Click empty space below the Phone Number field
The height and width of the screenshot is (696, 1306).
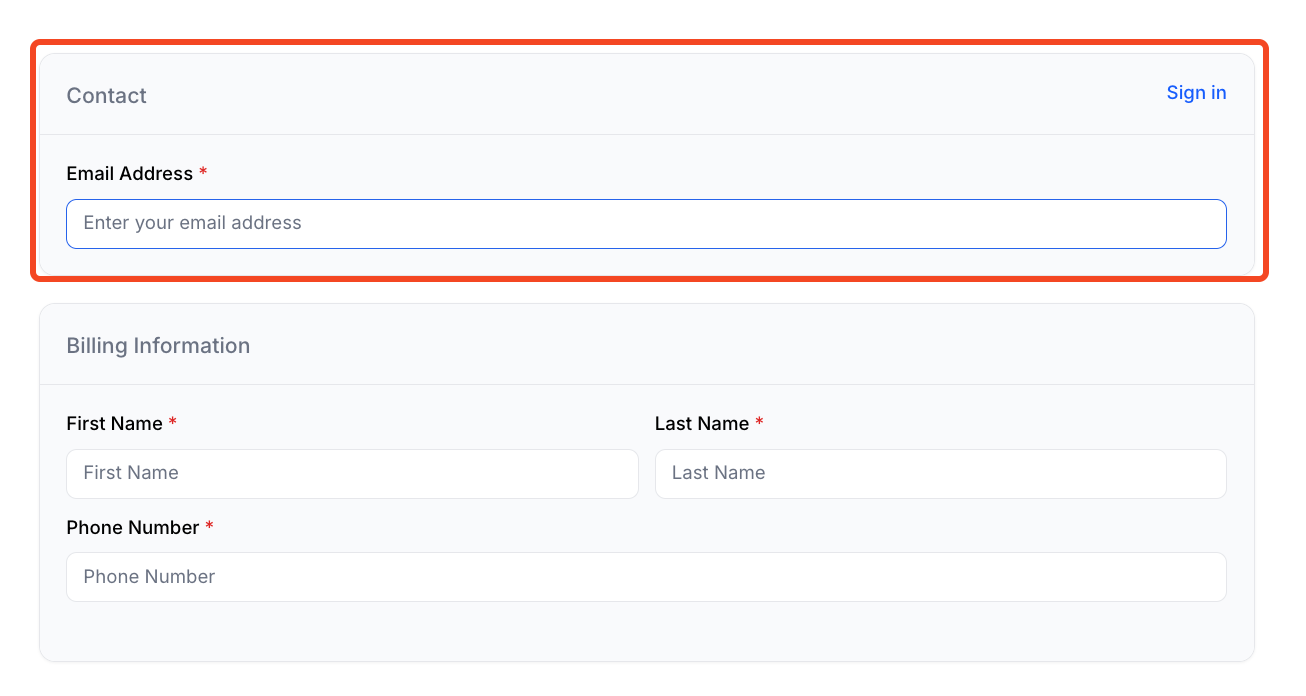(x=646, y=632)
